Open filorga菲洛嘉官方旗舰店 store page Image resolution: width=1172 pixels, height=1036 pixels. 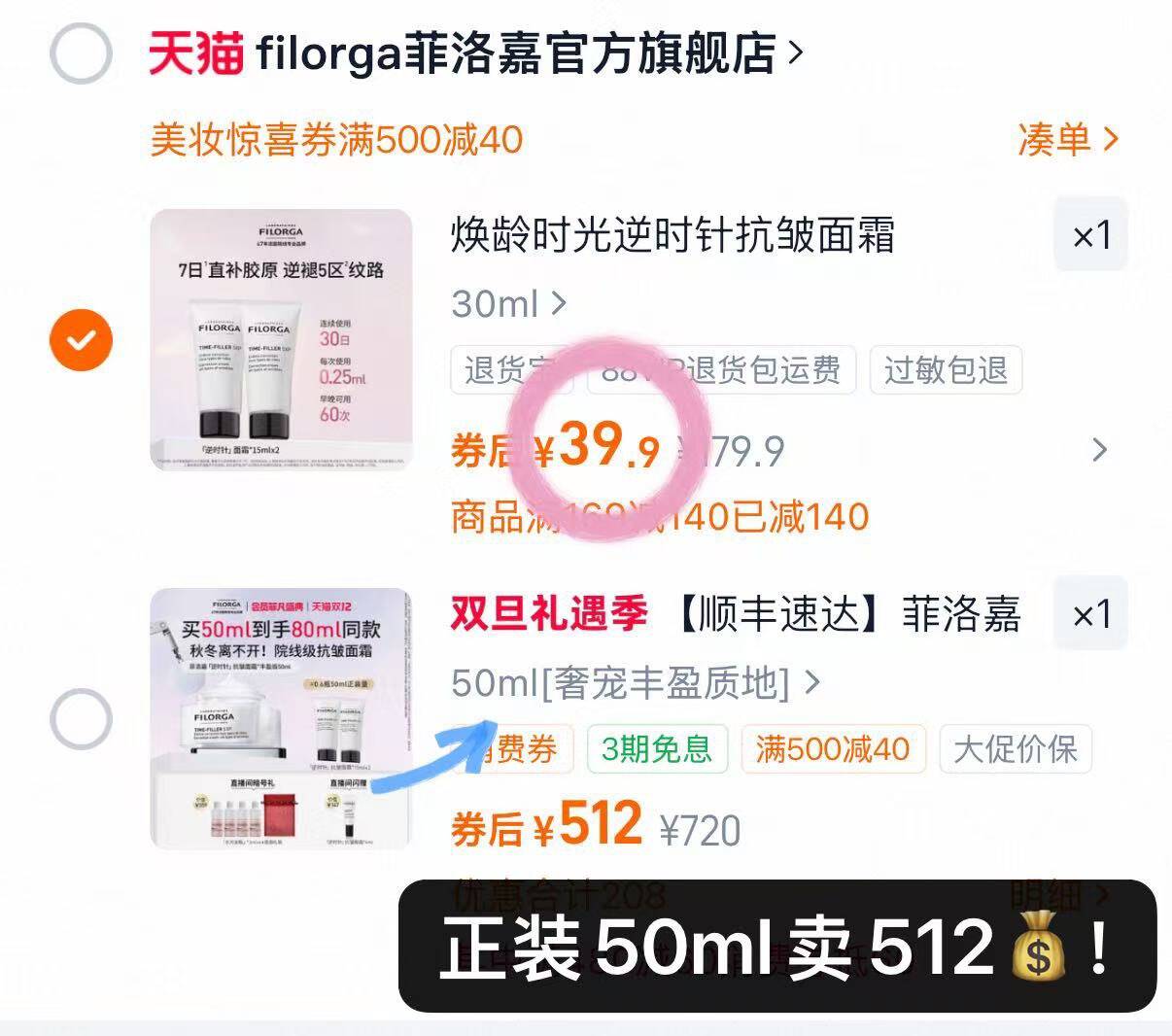[x=530, y=53]
